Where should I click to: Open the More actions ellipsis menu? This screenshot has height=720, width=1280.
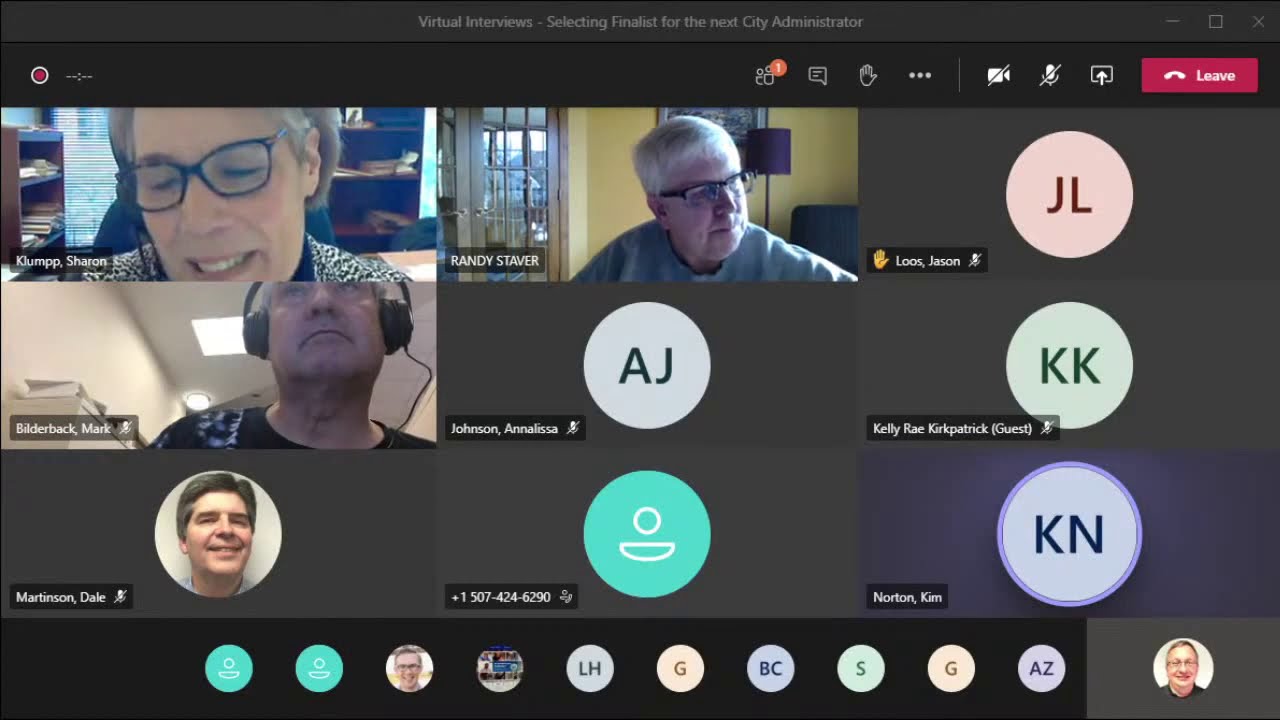tap(920, 75)
